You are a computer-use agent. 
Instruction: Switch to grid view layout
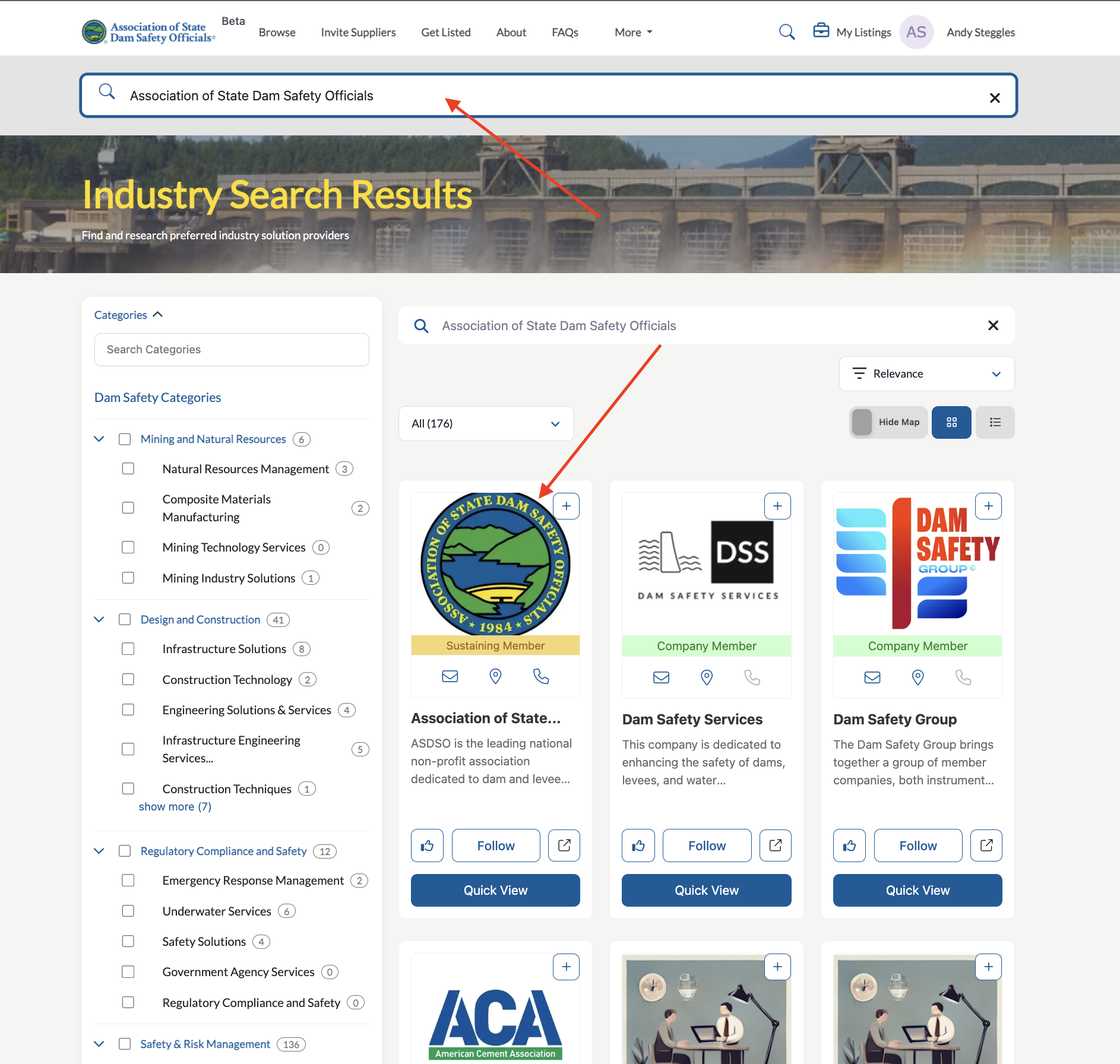click(x=951, y=422)
